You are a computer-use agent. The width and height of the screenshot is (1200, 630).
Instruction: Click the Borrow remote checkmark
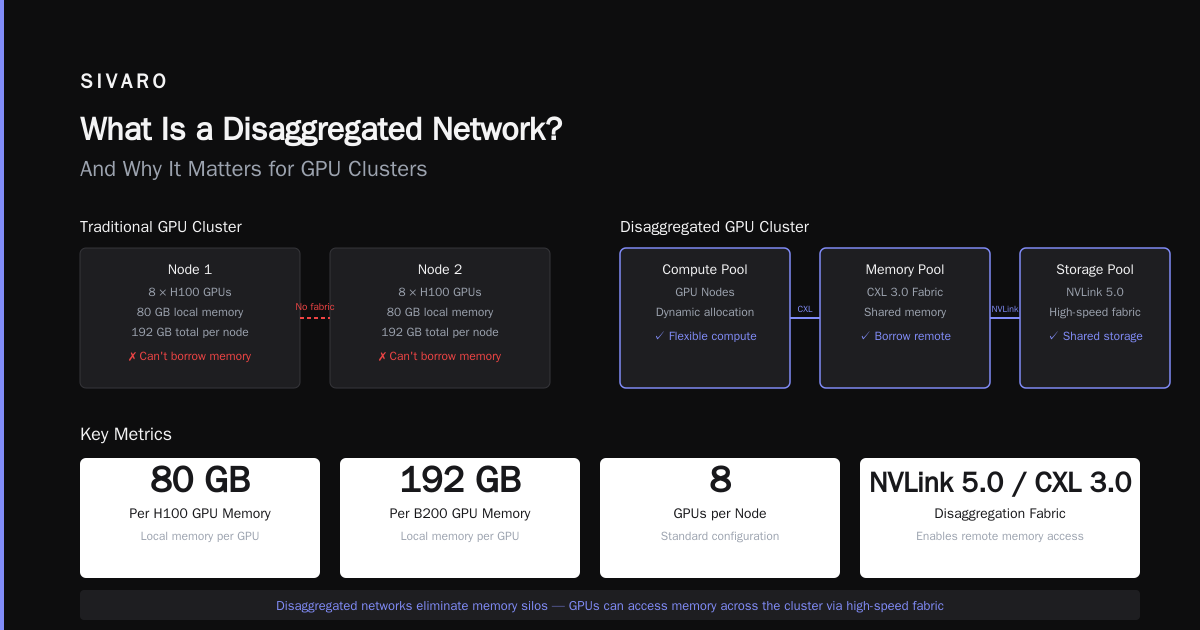tap(865, 337)
